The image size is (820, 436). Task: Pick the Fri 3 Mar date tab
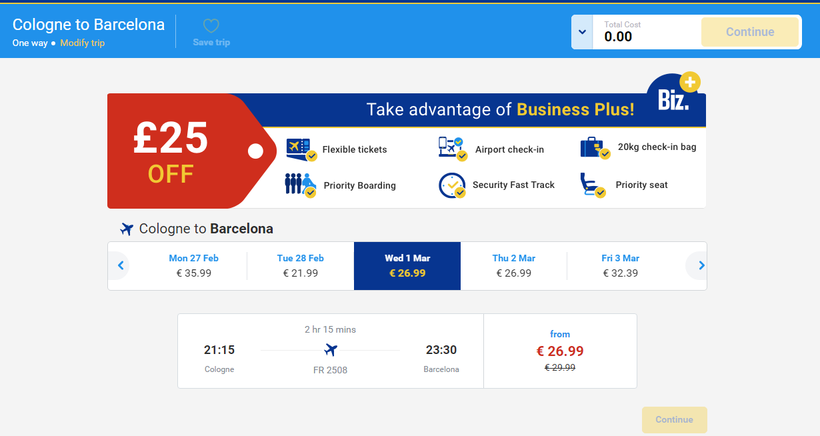620,265
